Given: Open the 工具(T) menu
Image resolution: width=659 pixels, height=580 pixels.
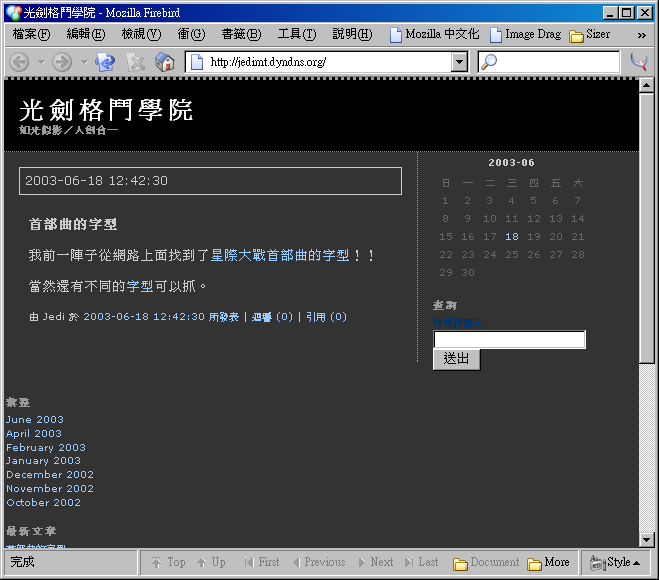Looking at the screenshot, I should (297, 34).
